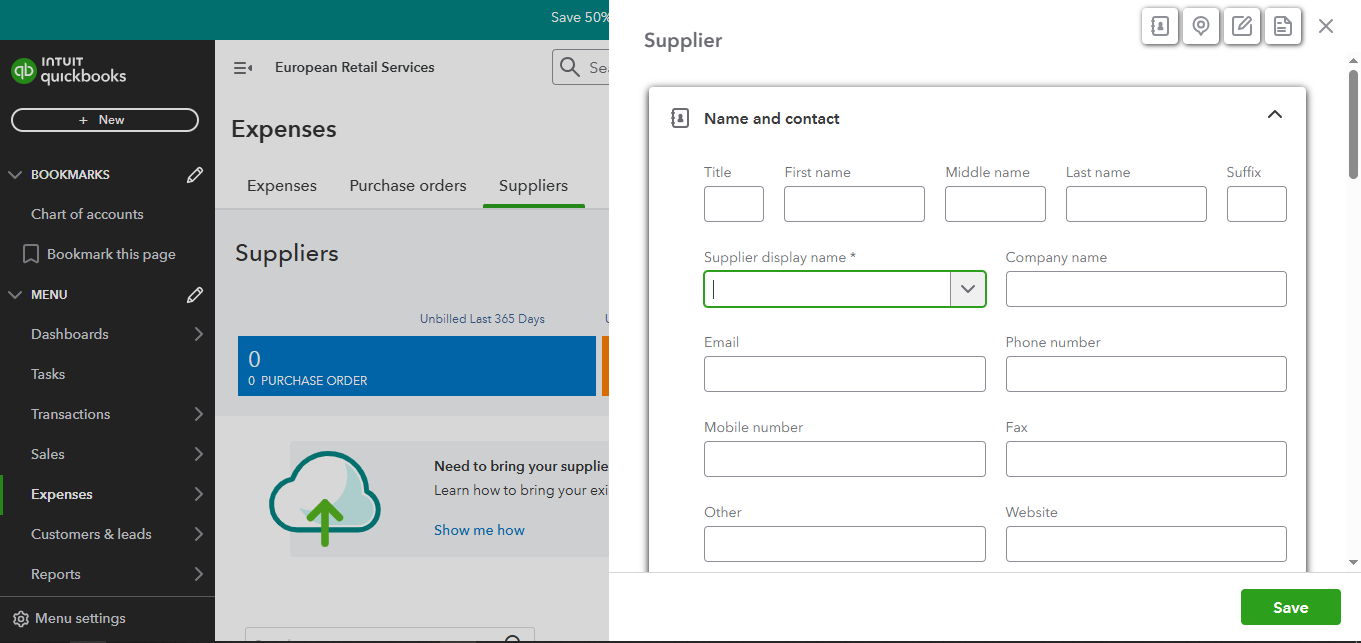Click the Middle name field
This screenshot has width=1361, height=643.
tap(995, 204)
